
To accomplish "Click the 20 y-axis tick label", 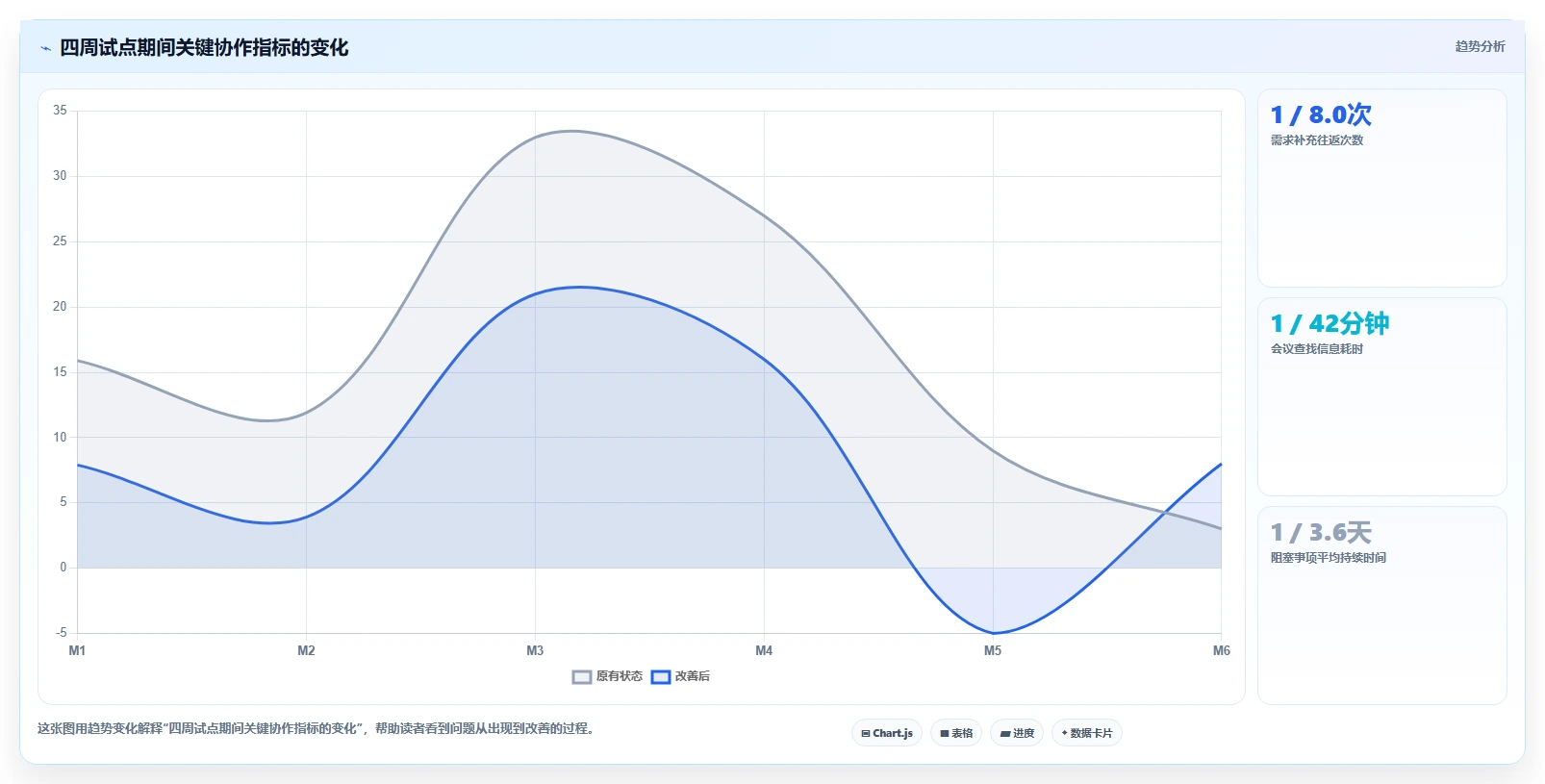I will pos(60,306).
